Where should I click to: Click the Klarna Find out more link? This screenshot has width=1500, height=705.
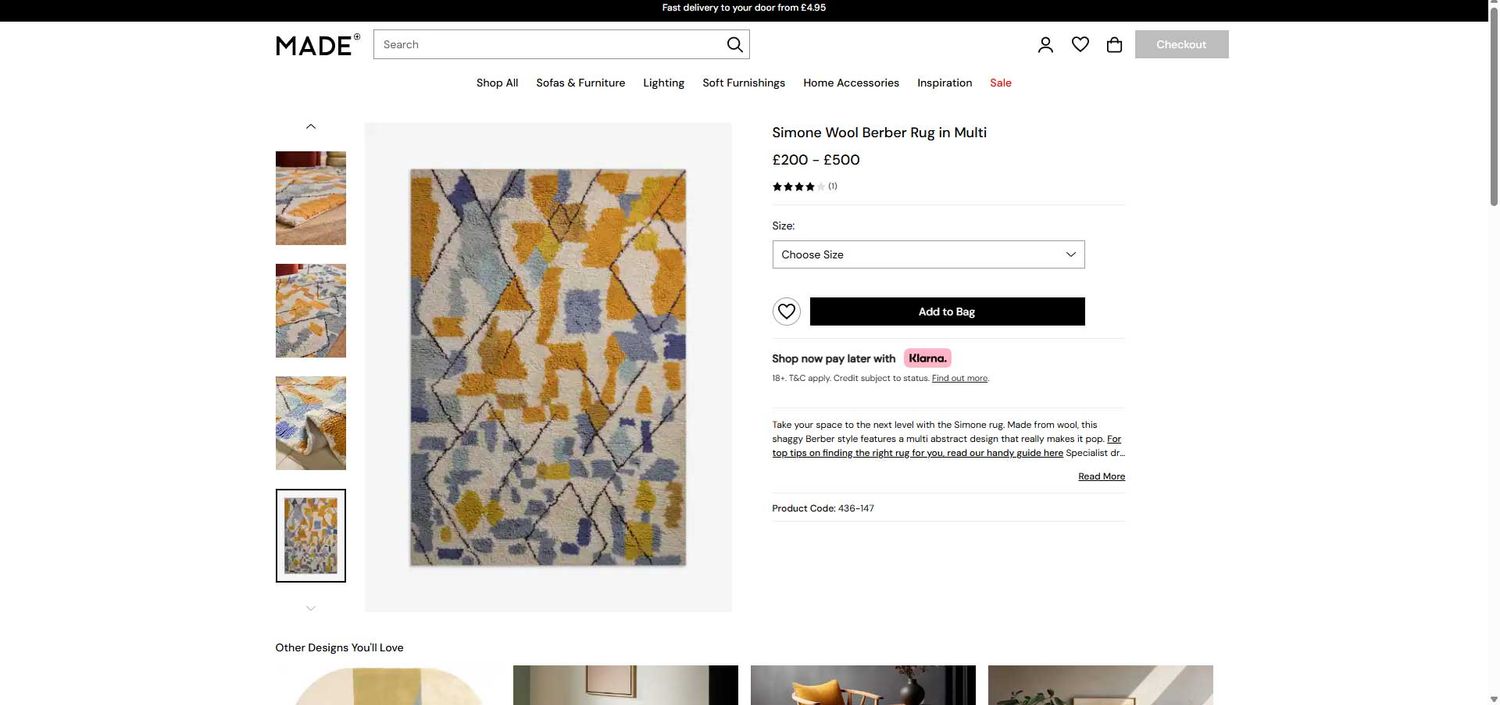(960, 378)
